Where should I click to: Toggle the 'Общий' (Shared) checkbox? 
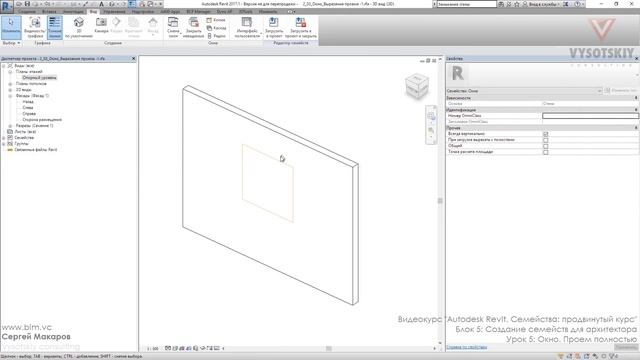tap(545, 146)
